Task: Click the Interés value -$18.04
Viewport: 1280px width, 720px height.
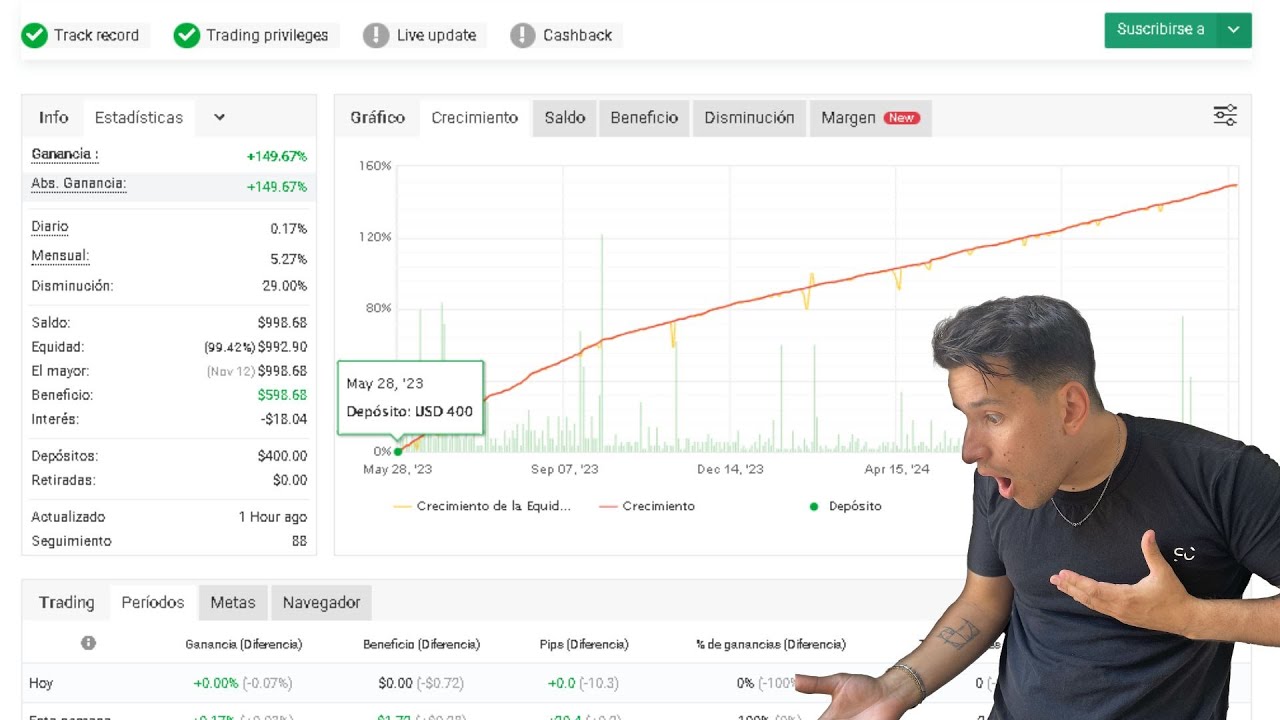Action: click(x=284, y=419)
